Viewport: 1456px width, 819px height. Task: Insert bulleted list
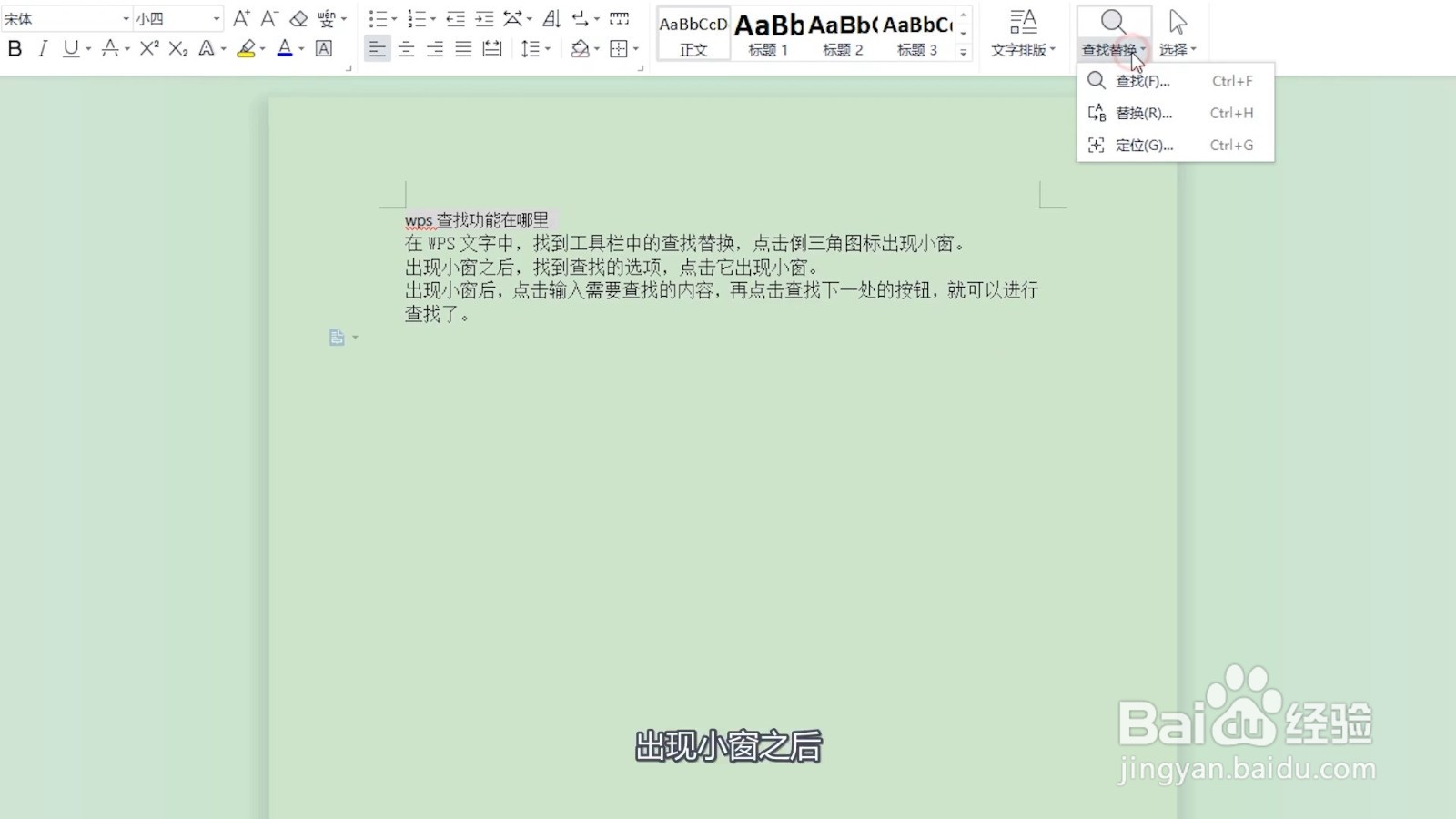coord(378,18)
